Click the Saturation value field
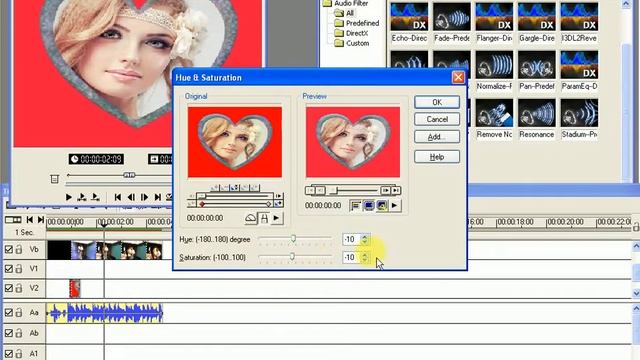The image size is (640, 360). click(351, 257)
